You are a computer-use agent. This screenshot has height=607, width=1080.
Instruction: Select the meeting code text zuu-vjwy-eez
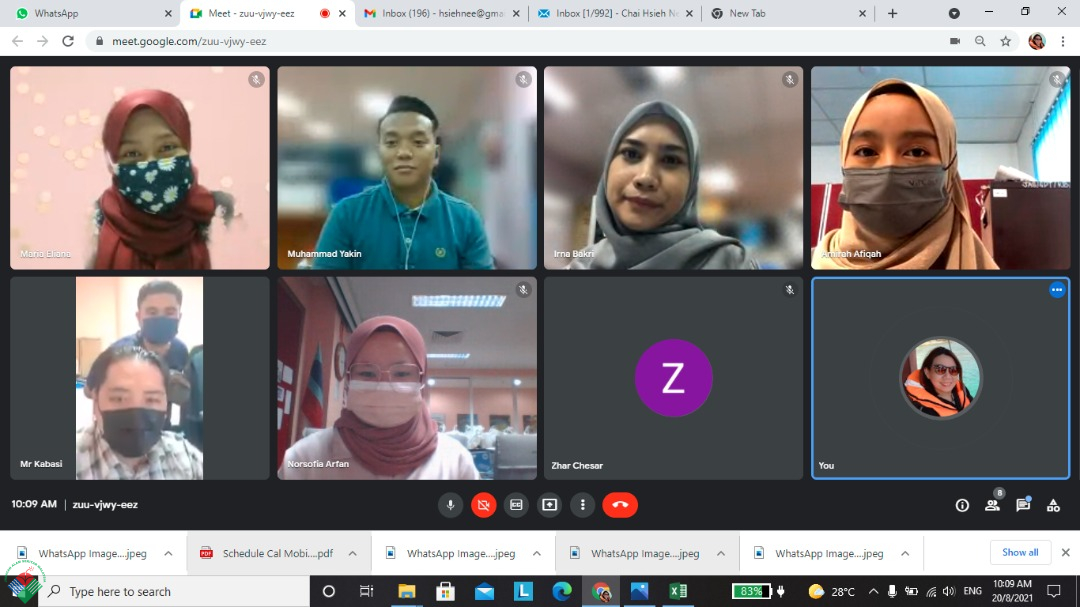(105, 504)
